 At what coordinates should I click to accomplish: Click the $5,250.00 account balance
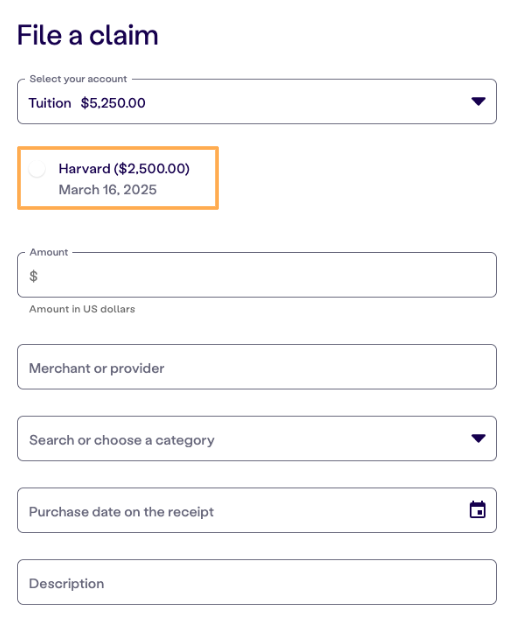pos(113,103)
